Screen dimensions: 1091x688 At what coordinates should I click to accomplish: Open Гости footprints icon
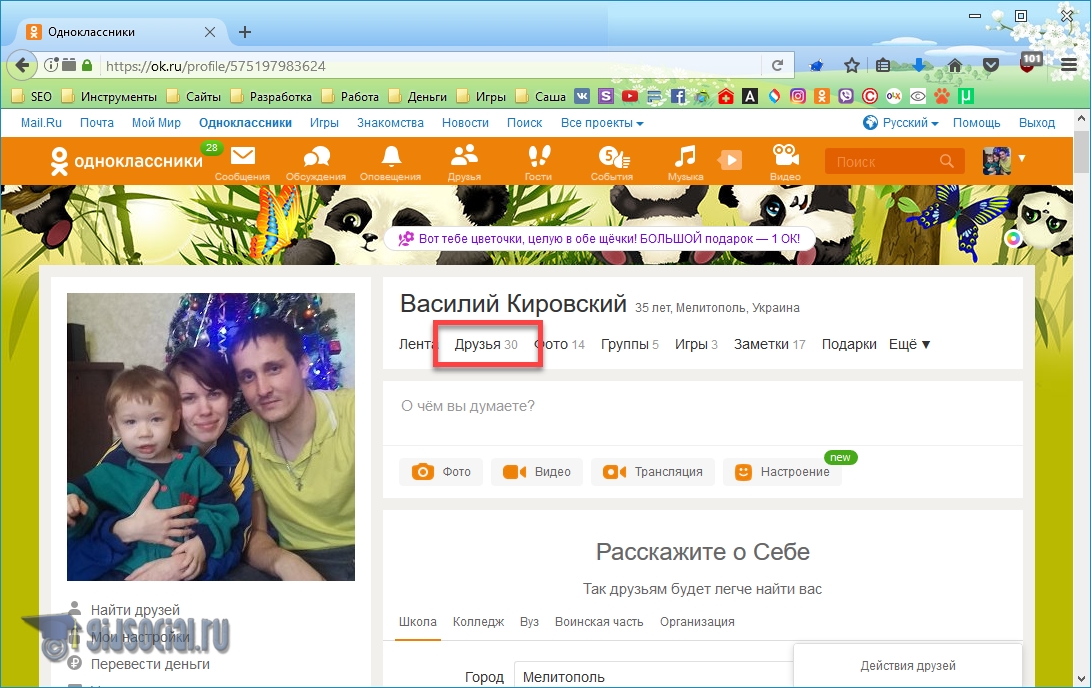pos(538,158)
